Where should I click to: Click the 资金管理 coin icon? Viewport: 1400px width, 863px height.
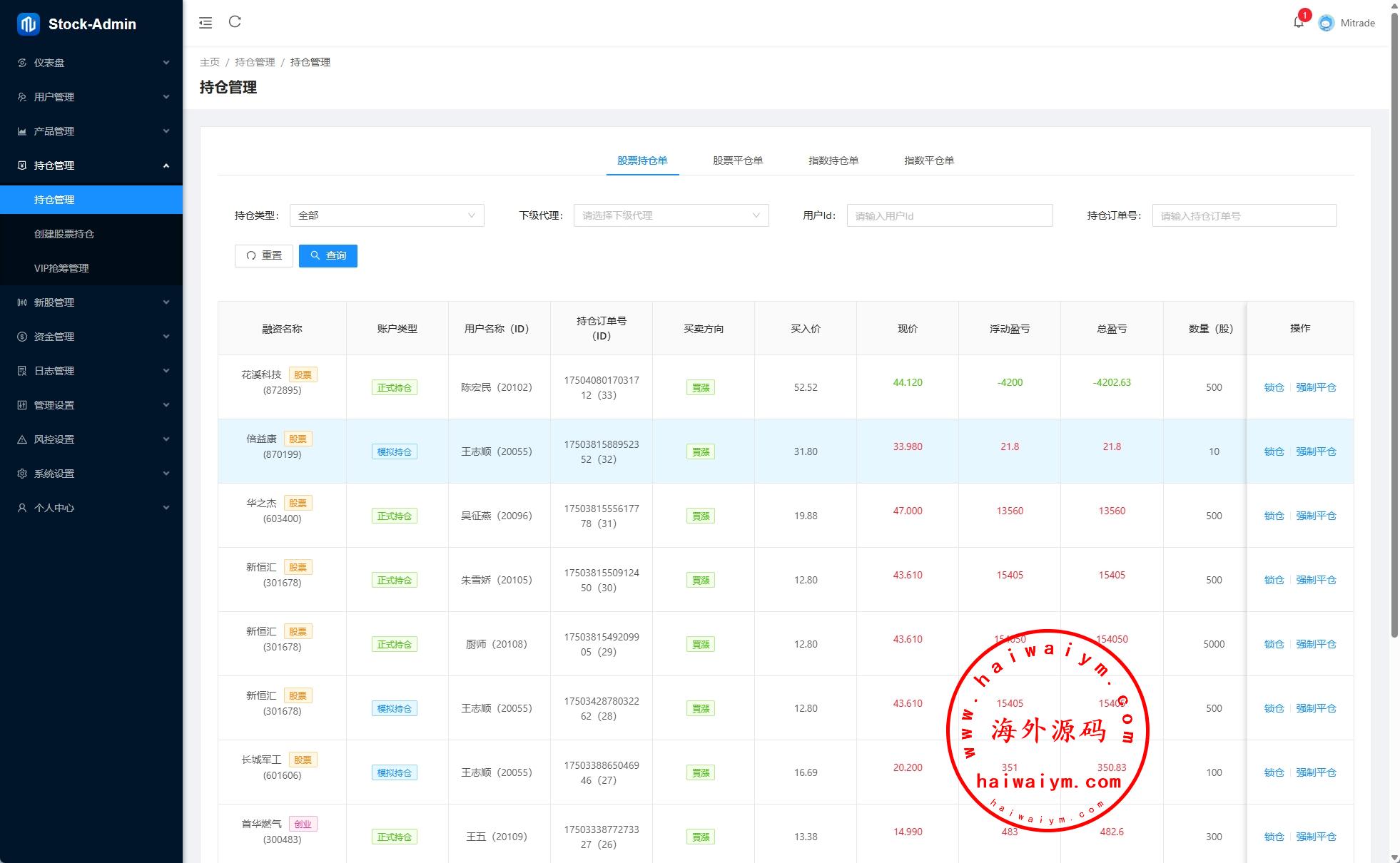click(x=22, y=337)
